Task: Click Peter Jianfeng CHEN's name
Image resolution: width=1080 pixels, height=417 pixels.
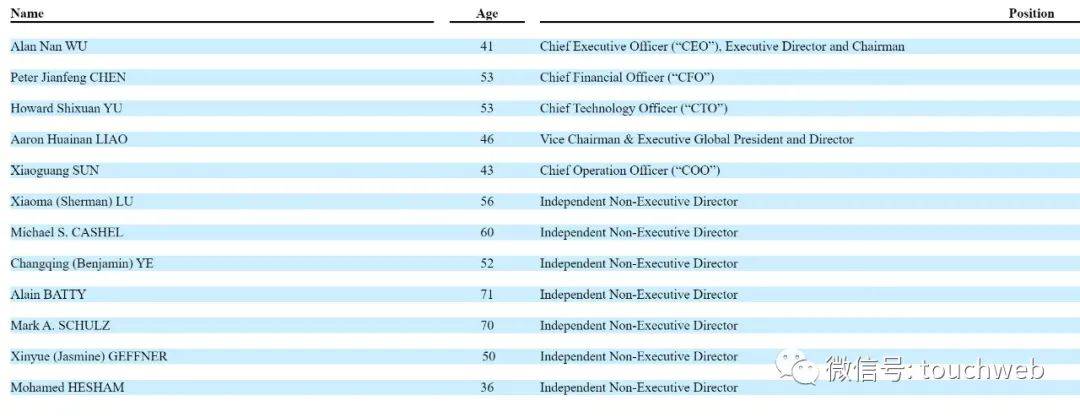Action: (68, 77)
